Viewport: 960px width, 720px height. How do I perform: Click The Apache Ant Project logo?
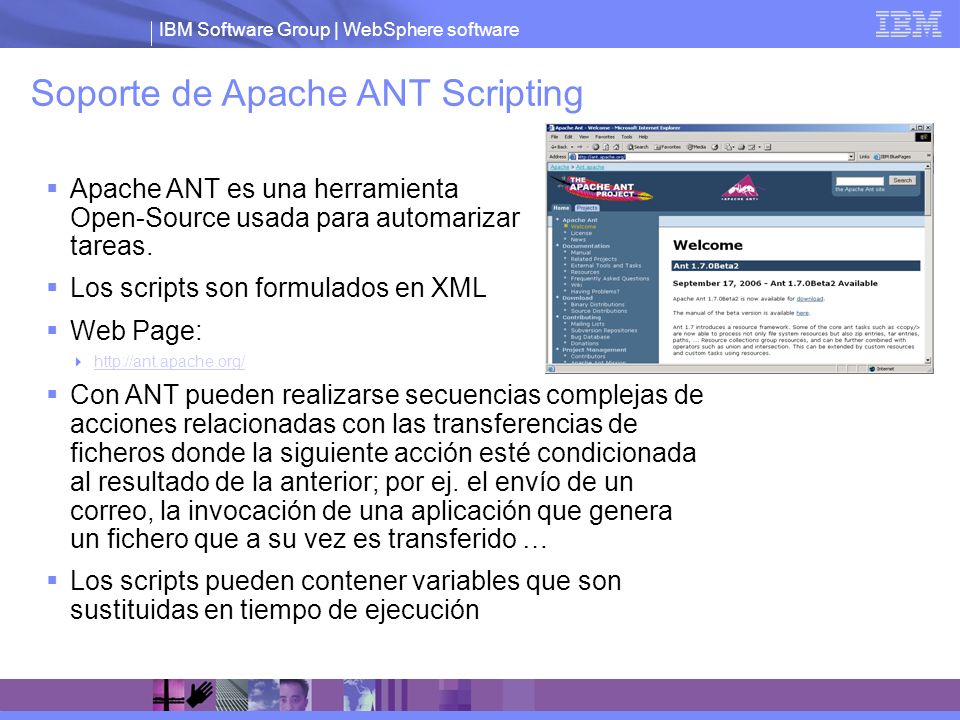(x=601, y=187)
